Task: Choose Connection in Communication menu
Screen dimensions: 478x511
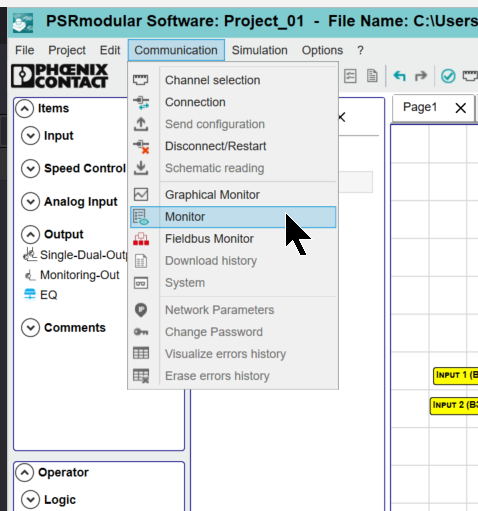Action: click(233, 102)
